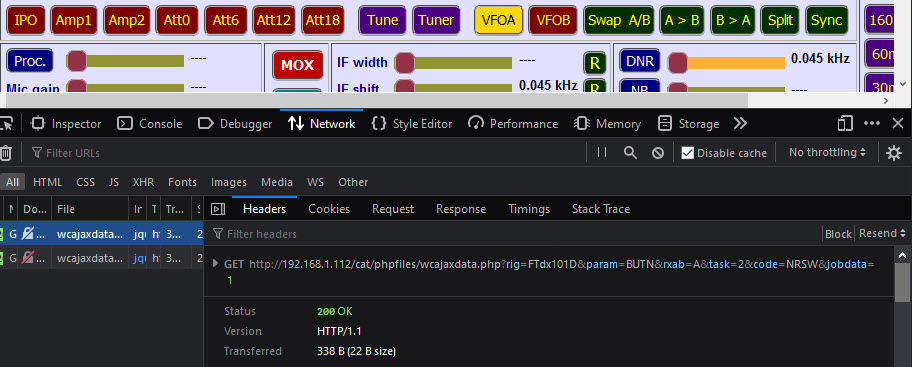Toggle the Disable cache checkbox
This screenshot has width=912, height=367.
pyautogui.click(x=687, y=153)
